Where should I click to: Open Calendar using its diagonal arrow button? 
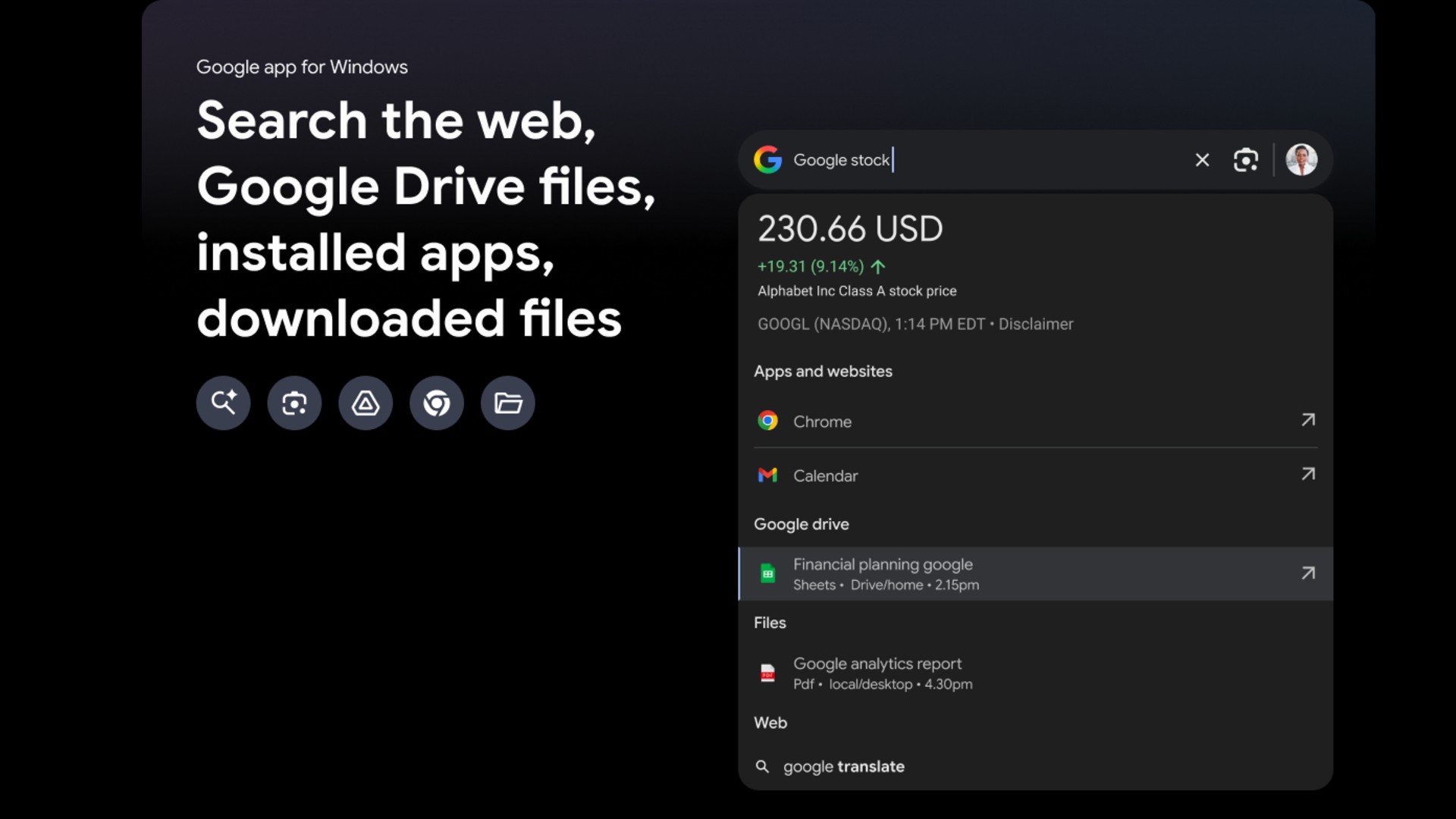[1308, 474]
